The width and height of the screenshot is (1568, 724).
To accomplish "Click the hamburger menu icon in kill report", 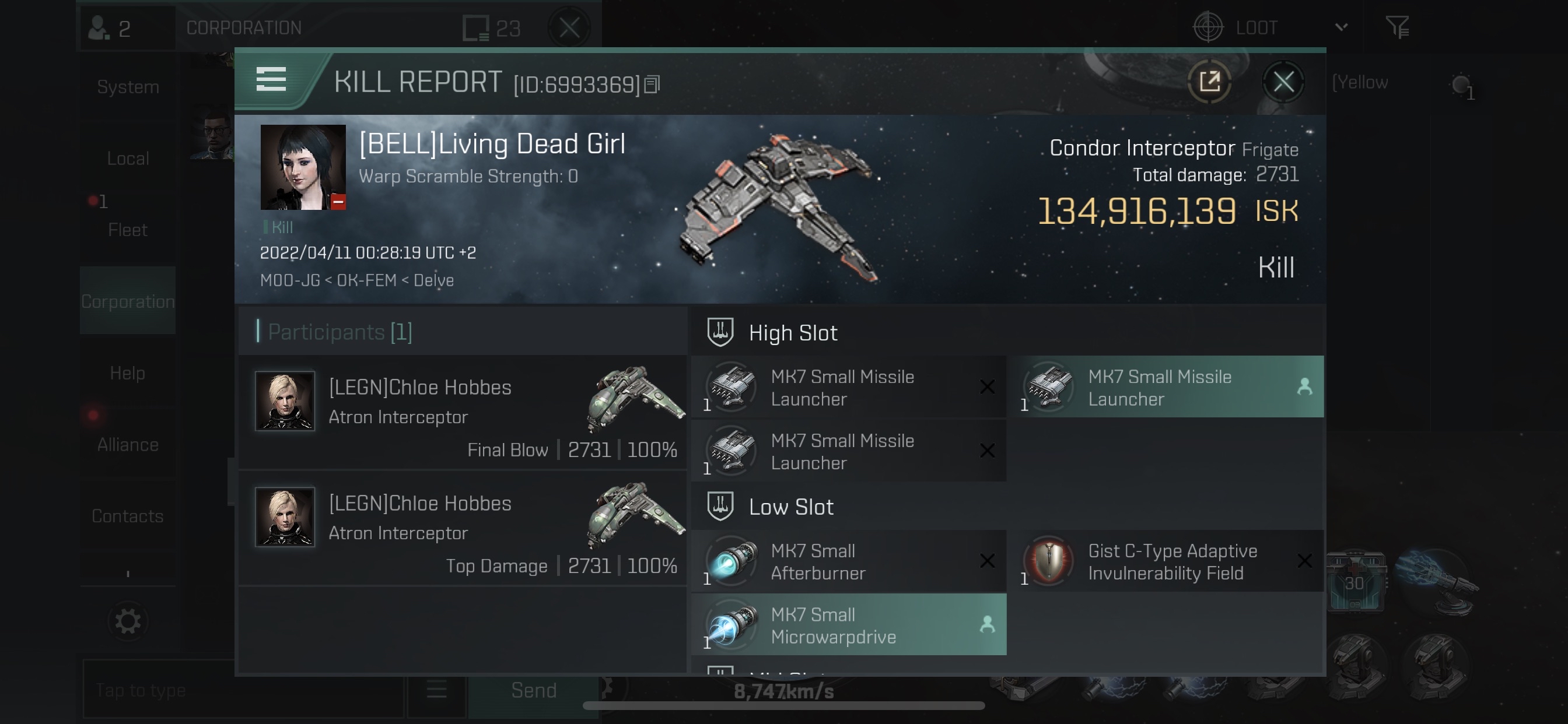I will click(x=270, y=81).
